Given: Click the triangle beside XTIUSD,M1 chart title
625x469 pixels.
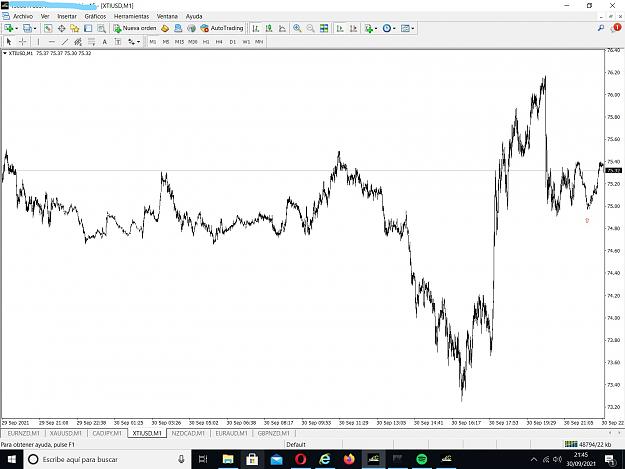Looking at the screenshot, I should coord(5,53).
